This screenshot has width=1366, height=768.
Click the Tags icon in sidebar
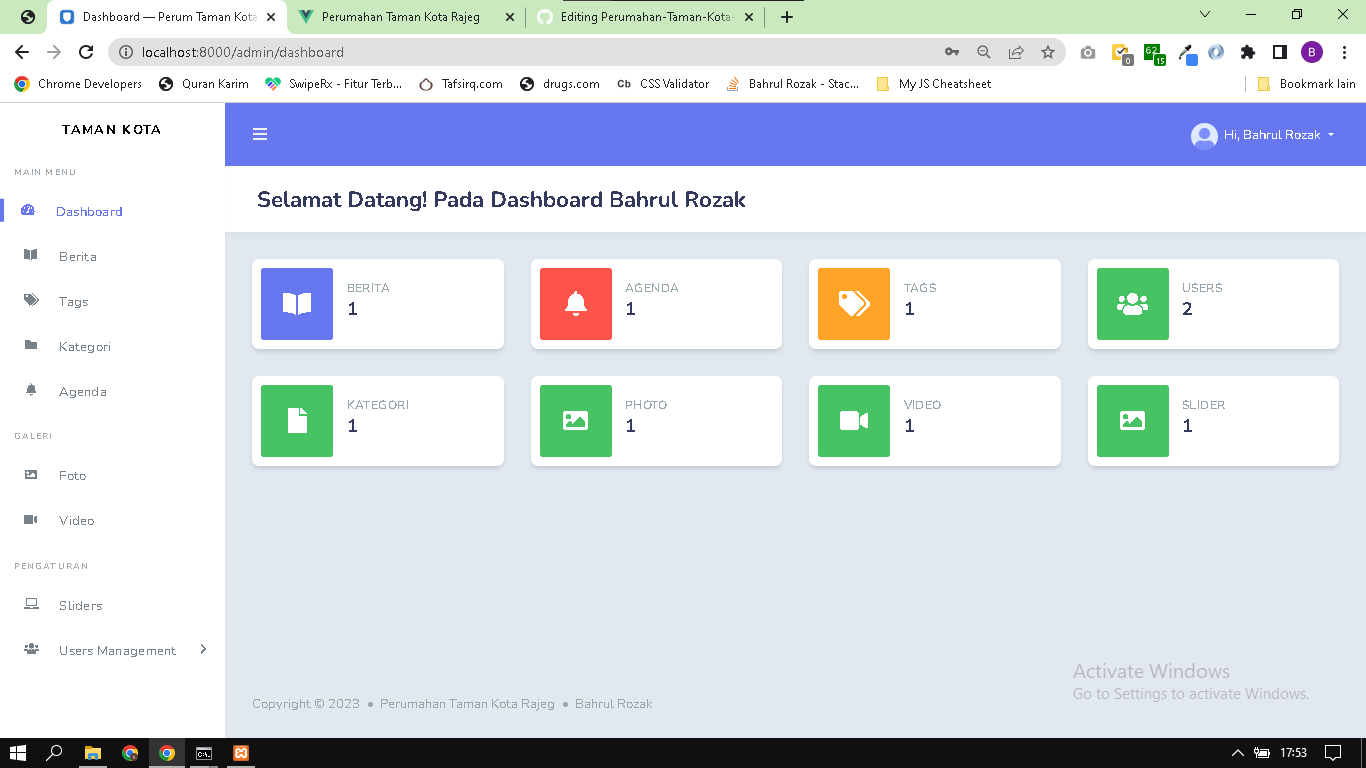click(31, 300)
